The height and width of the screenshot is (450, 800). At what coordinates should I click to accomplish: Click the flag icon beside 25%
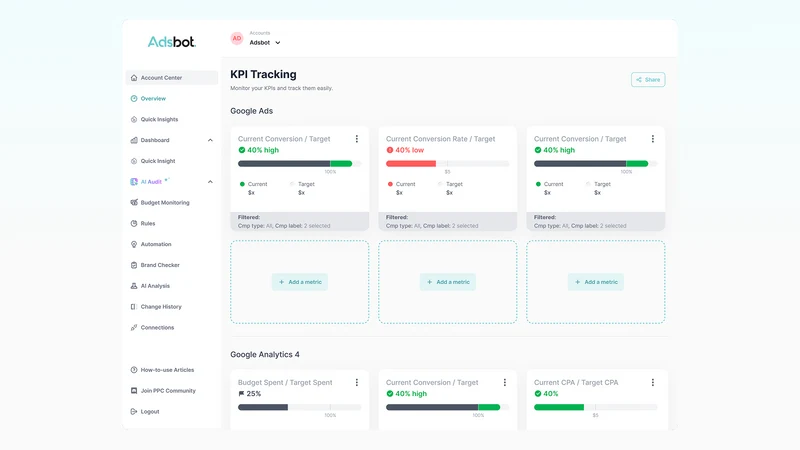(242, 394)
